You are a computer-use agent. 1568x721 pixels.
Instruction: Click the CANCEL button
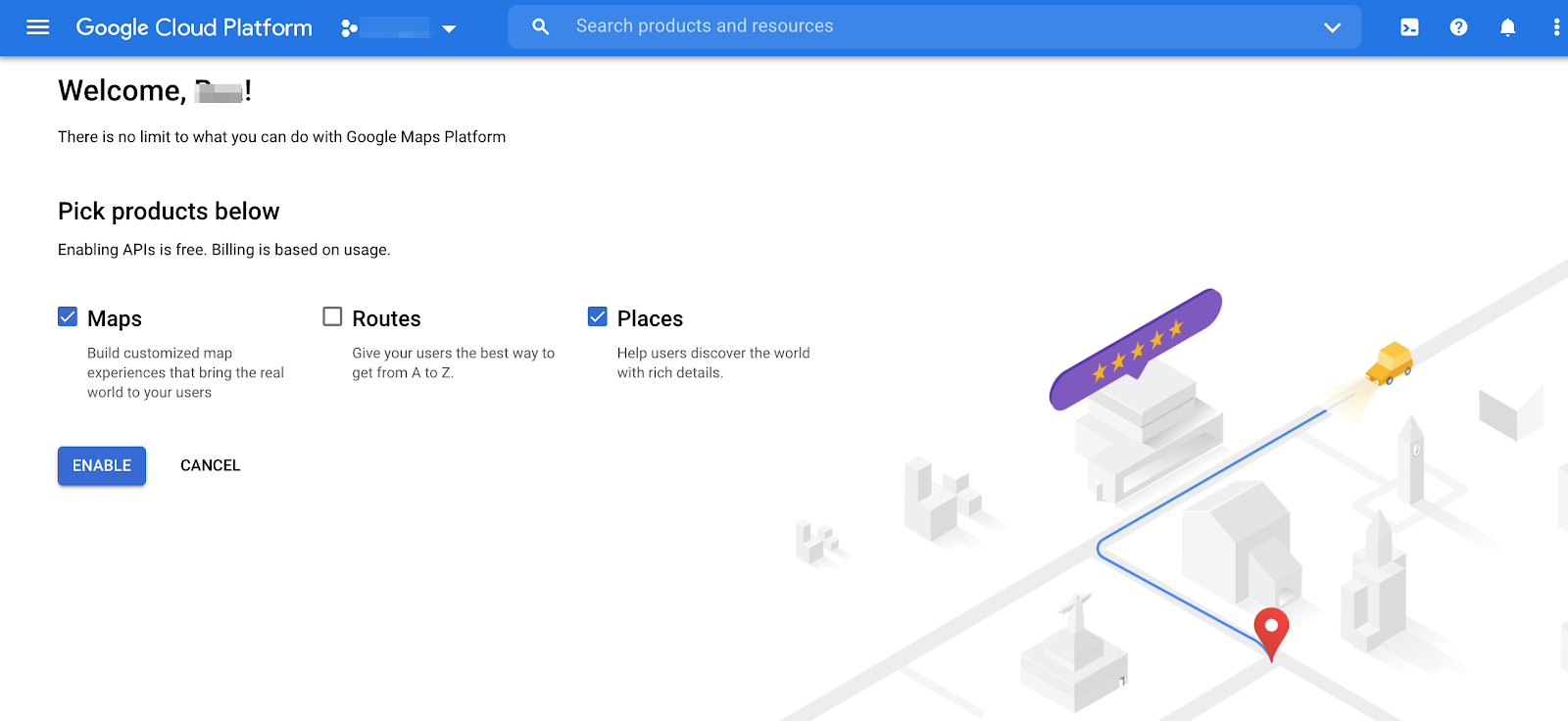210,465
